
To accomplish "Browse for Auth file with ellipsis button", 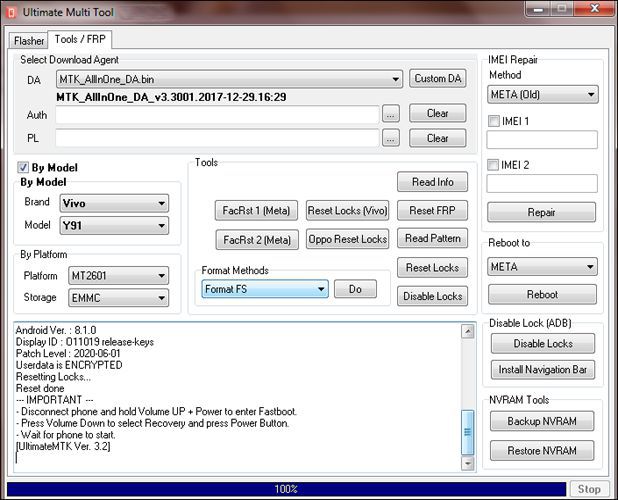I will click(390, 115).
